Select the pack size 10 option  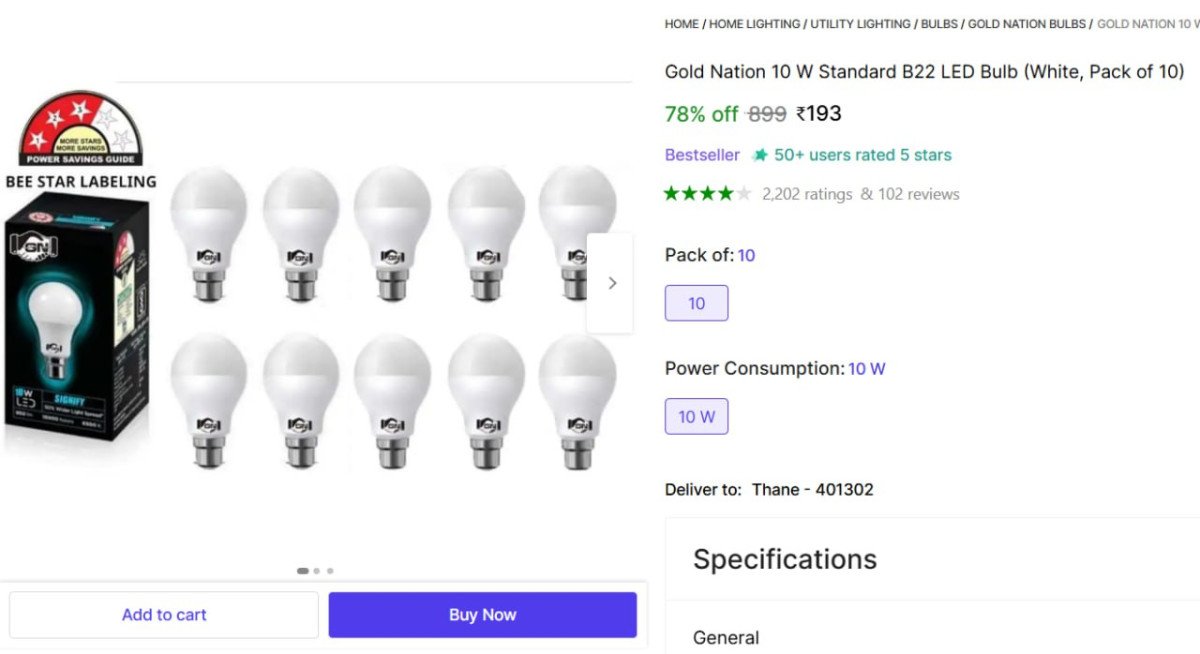pyautogui.click(x=696, y=303)
